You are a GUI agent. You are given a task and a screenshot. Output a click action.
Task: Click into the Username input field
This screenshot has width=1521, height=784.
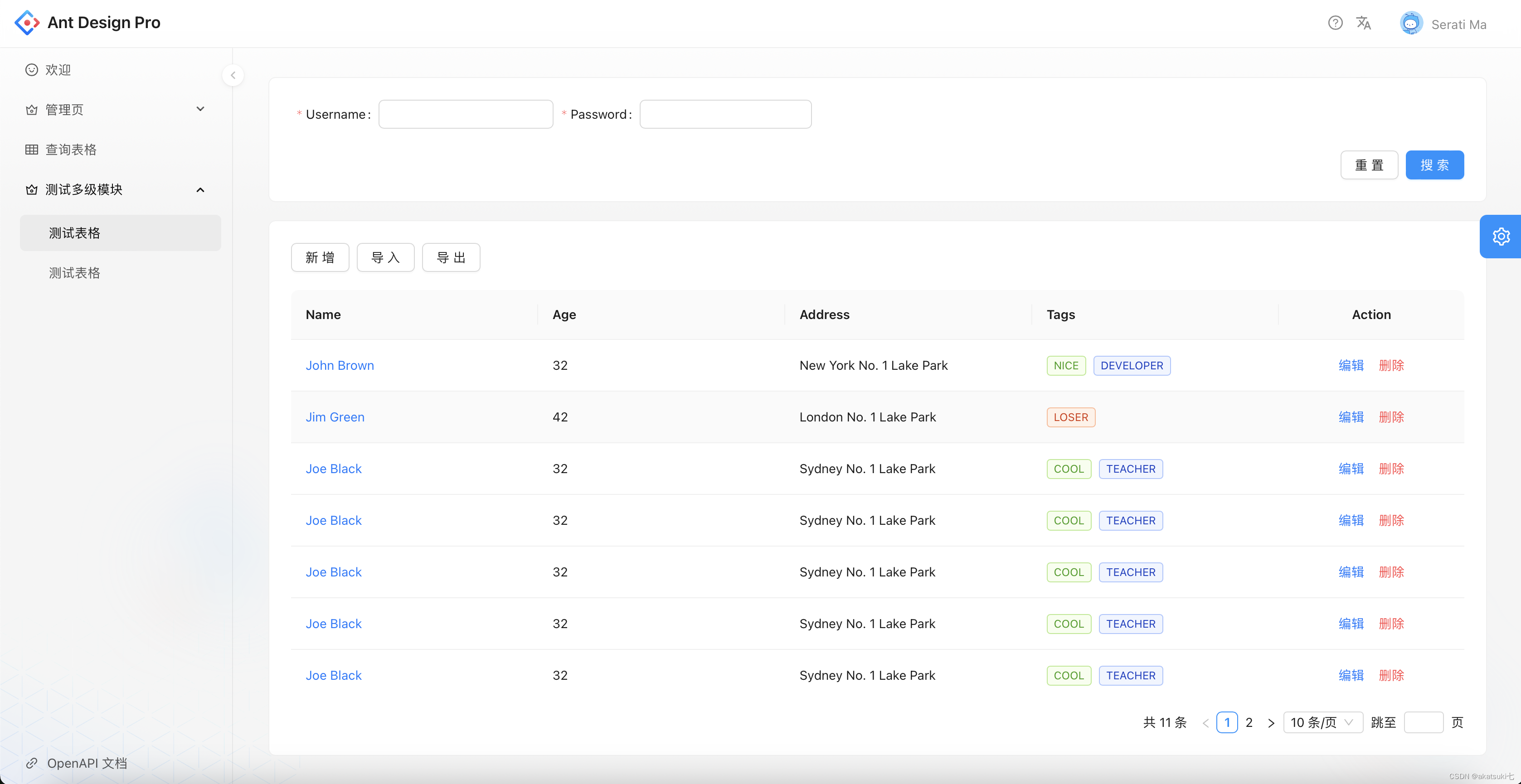(465, 115)
